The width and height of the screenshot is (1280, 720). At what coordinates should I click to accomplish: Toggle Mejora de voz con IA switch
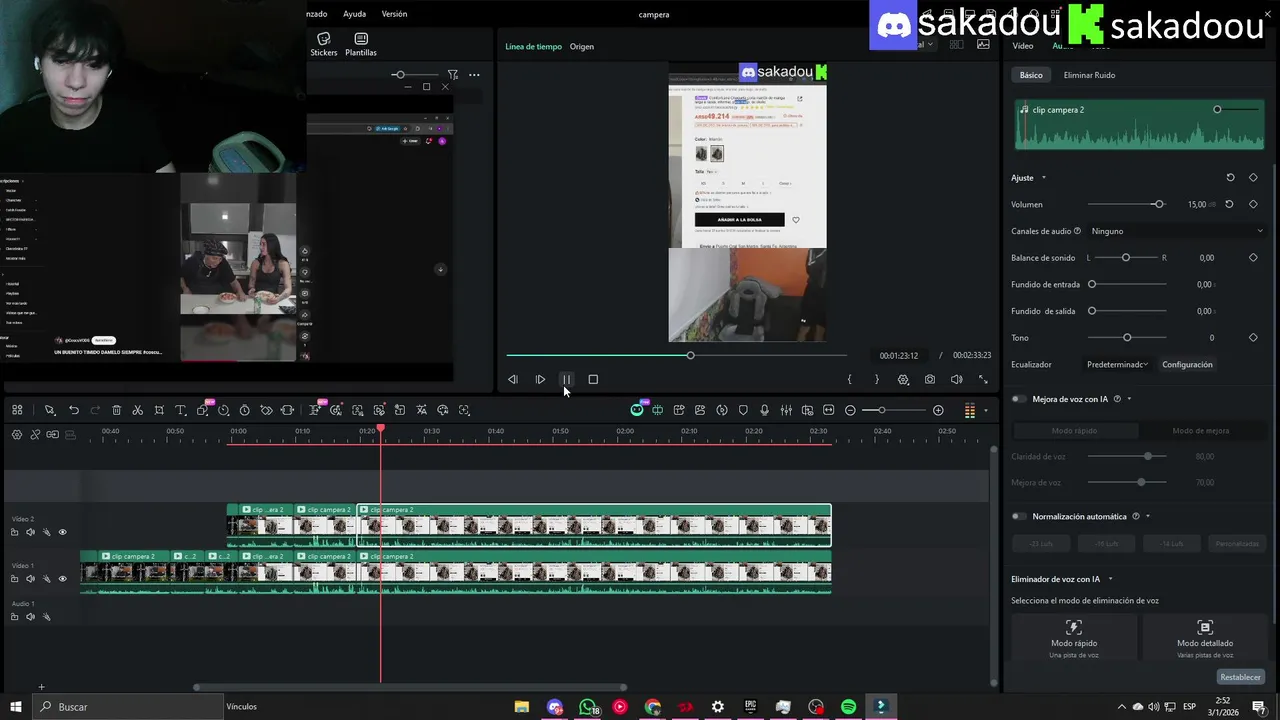coord(1019,399)
